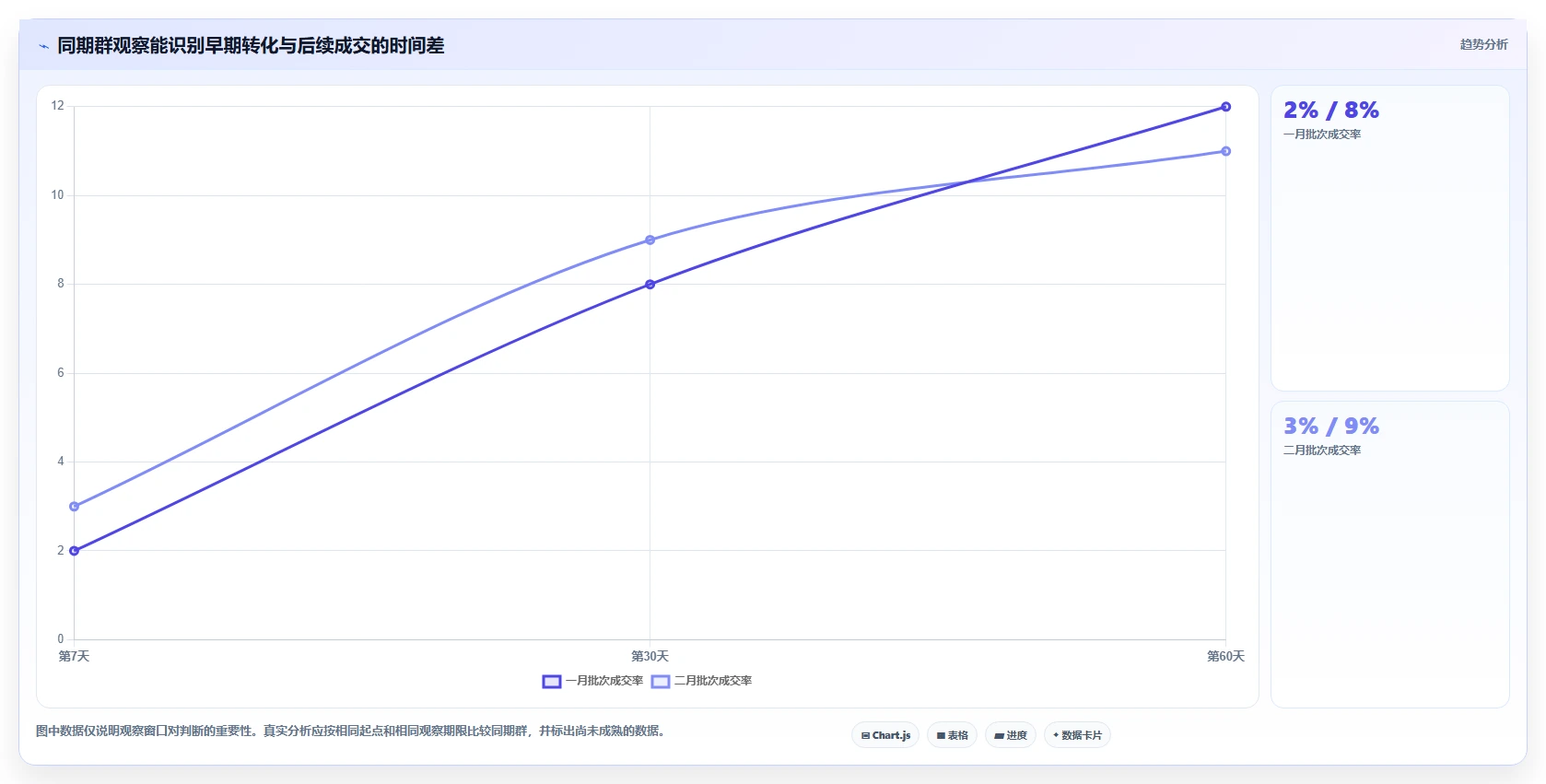
Task: Click the y-axis label 4
Action: (61, 462)
